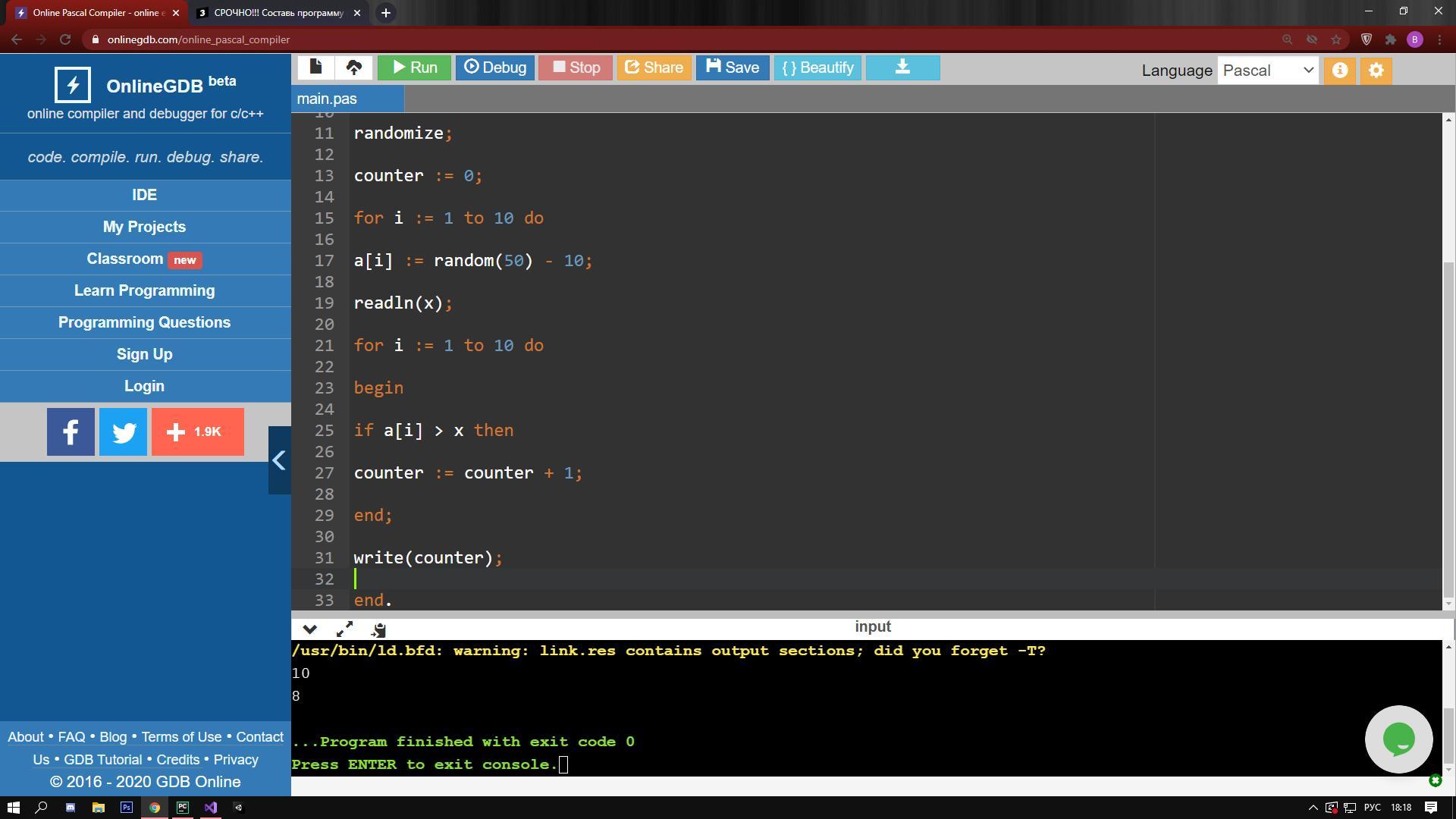This screenshot has width=1456, height=819.
Task: Expand the console to fullscreen
Action: [x=344, y=629]
